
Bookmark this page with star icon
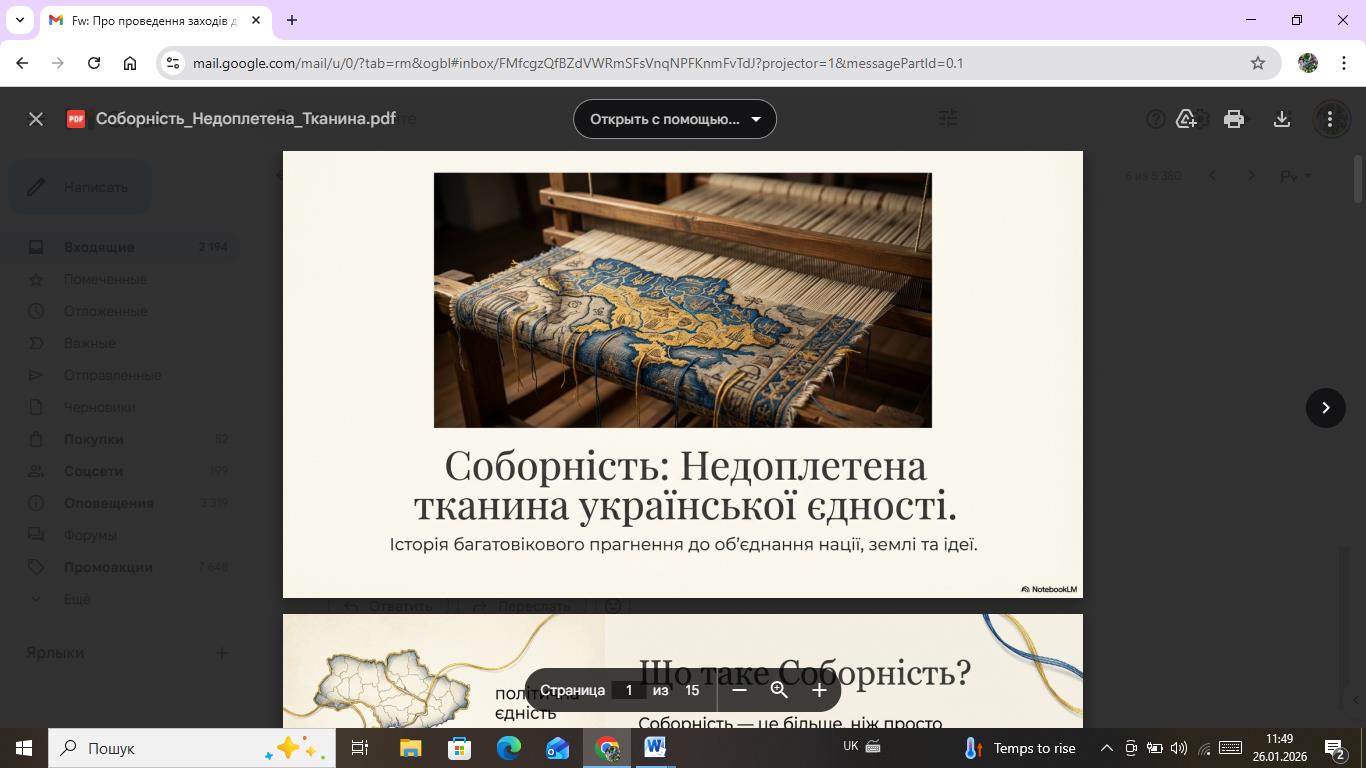coord(1258,63)
